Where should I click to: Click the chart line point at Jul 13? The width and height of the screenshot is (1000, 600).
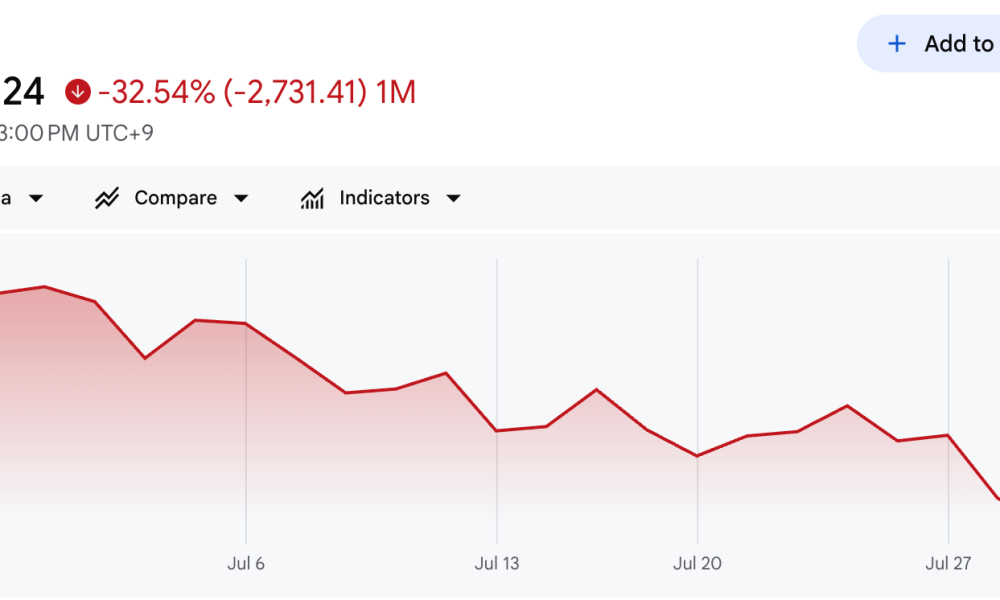pyautogui.click(x=497, y=431)
